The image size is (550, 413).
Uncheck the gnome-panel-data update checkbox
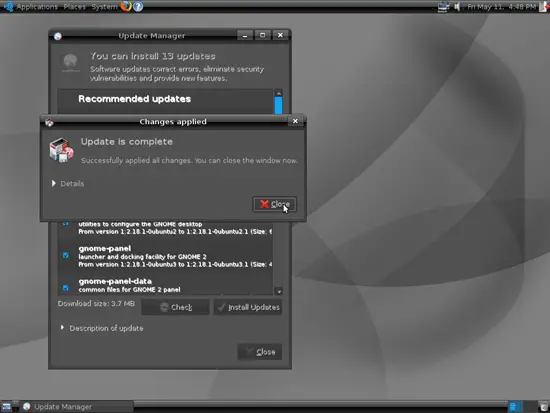click(x=66, y=288)
